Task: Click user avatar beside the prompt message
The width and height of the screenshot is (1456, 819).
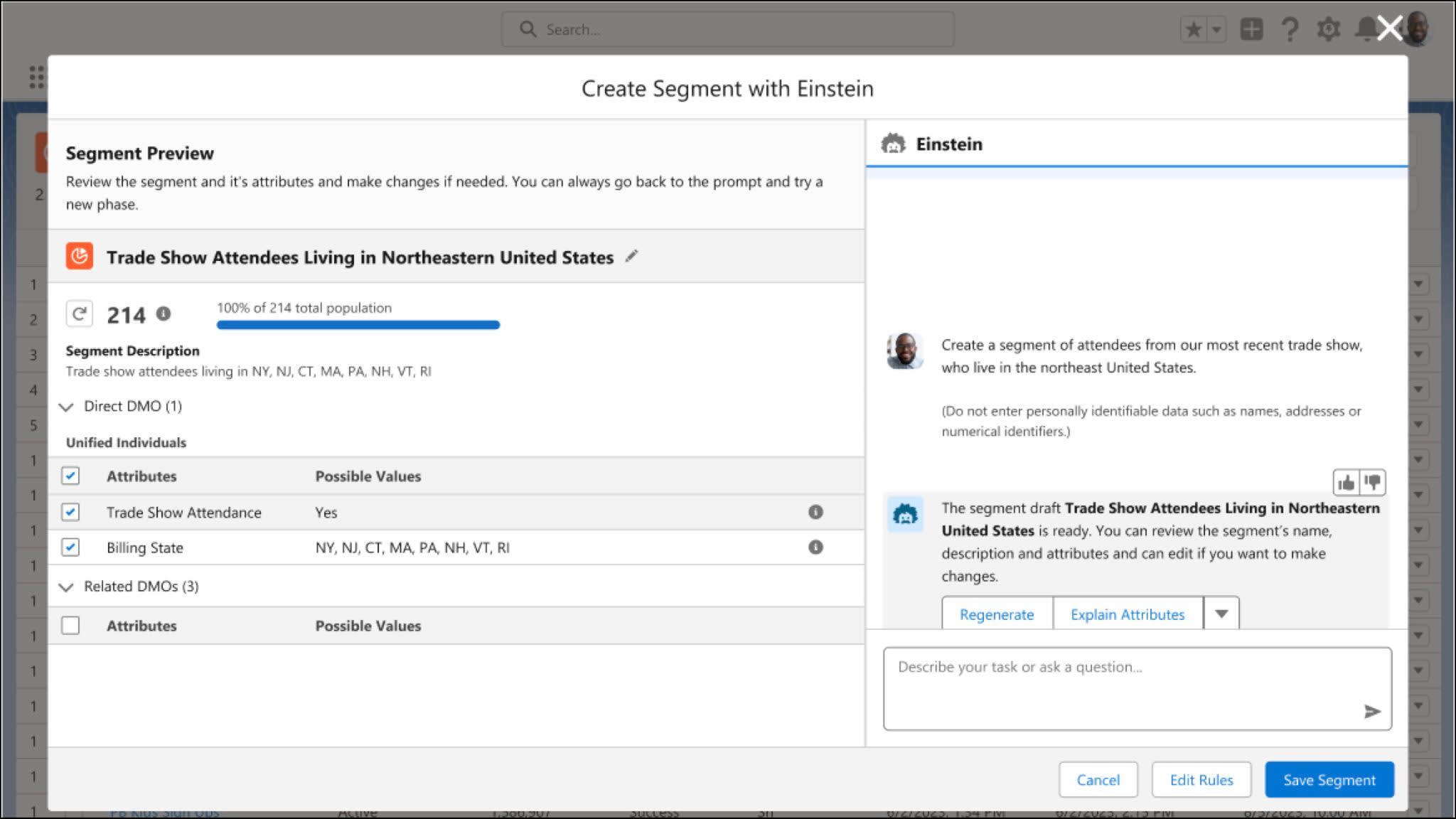Action: pyautogui.click(x=905, y=350)
